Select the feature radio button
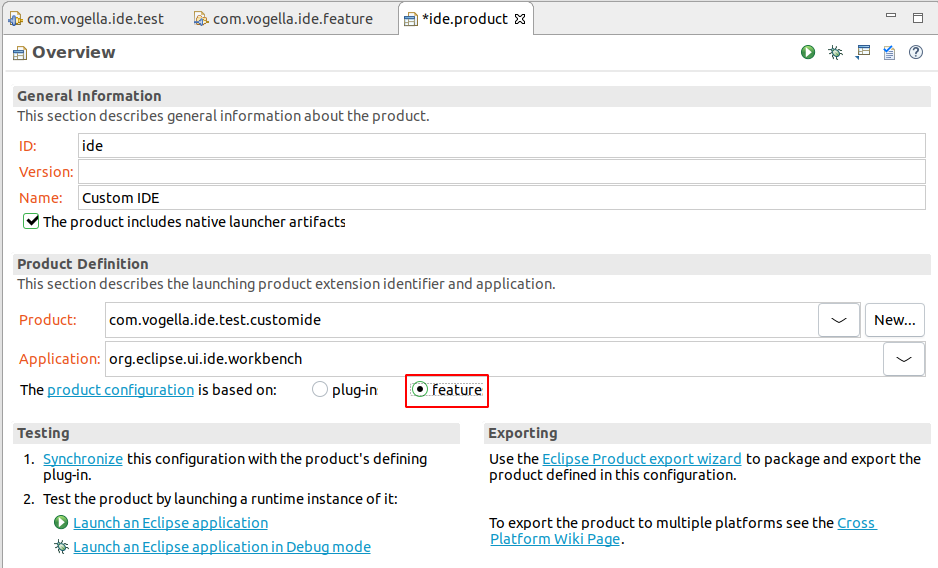Viewport: 938px width, 568px height. pyautogui.click(x=419, y=390)
